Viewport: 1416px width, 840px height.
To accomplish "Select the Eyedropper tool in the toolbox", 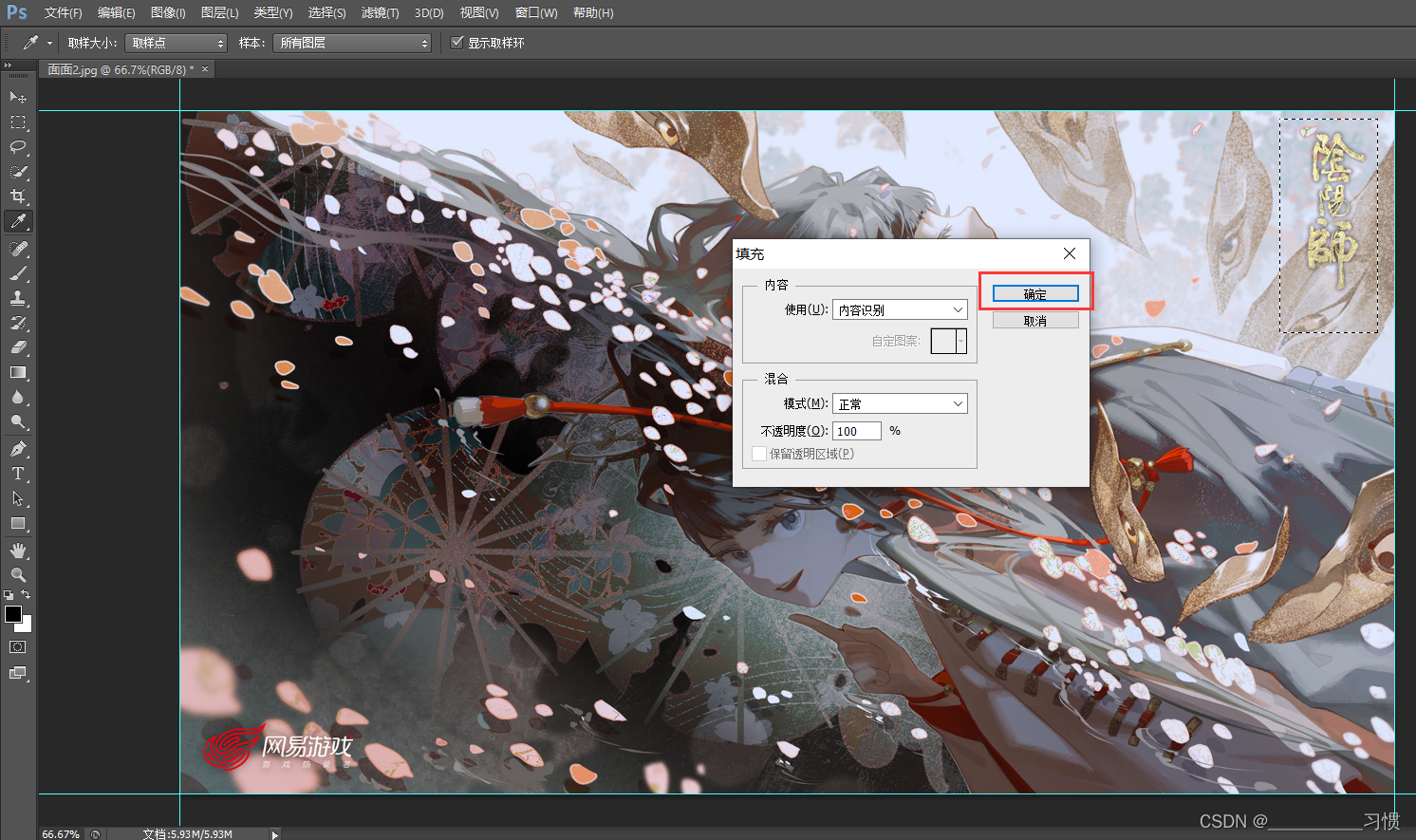I will 18,221.
